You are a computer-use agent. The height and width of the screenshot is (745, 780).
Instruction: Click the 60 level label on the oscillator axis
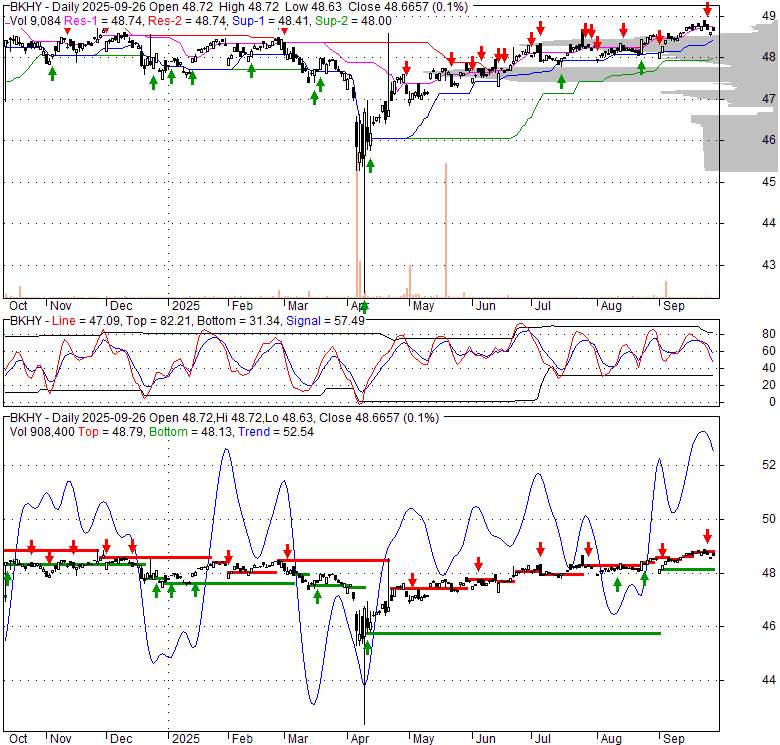coord(769,351)
